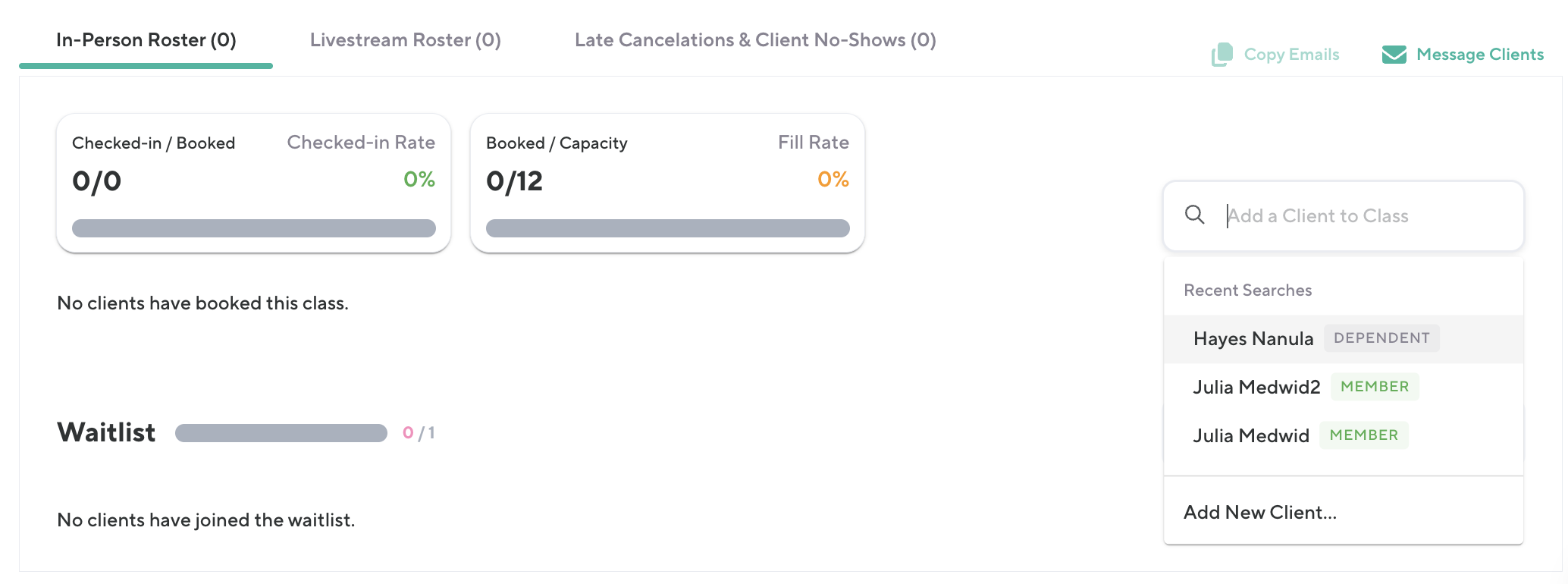Click the green Checked-in Rate percentage
The width and height of the screenshot is (1568, 584).
(x=419, y=180)
